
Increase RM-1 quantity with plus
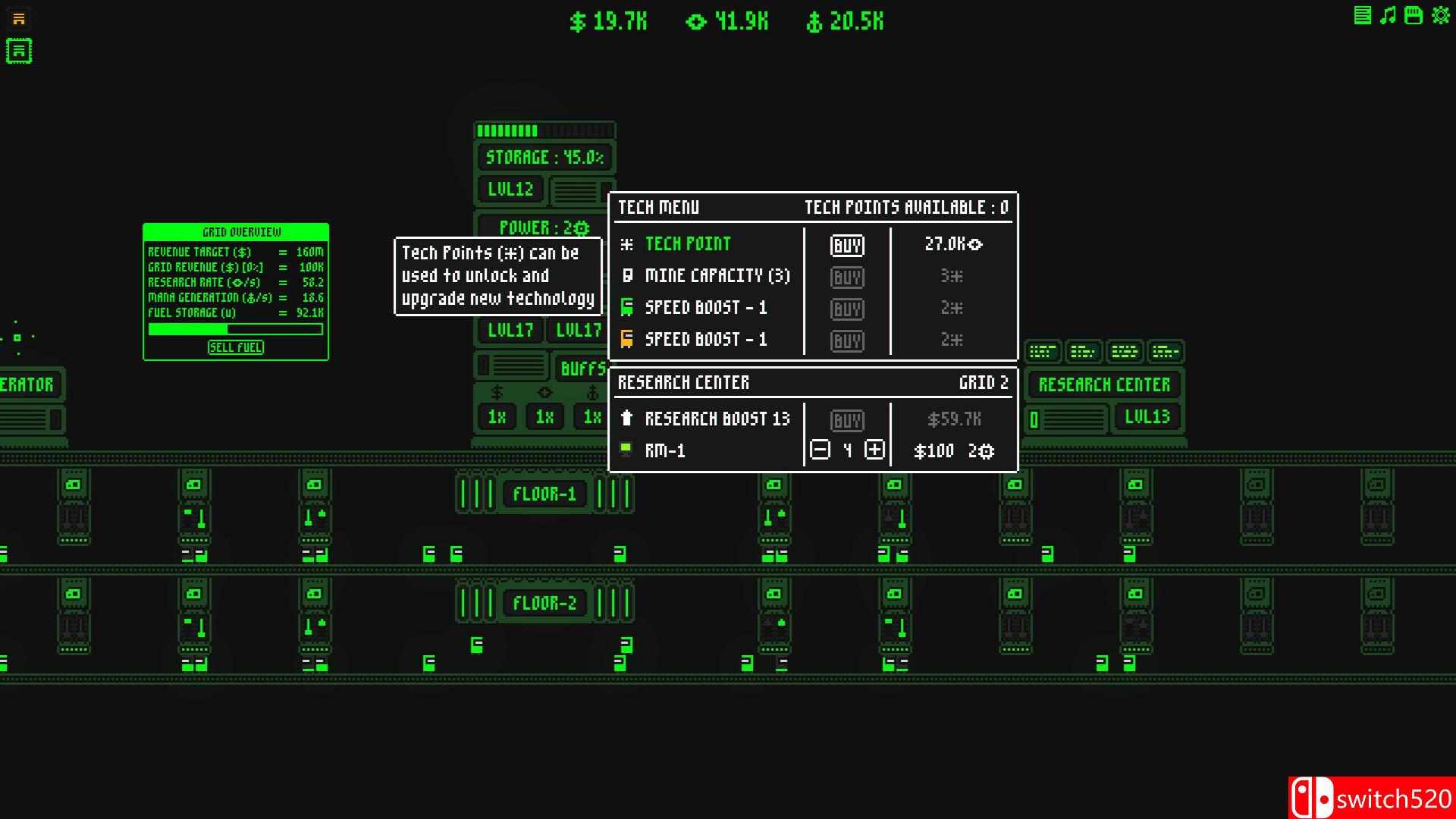pos(874,450)
